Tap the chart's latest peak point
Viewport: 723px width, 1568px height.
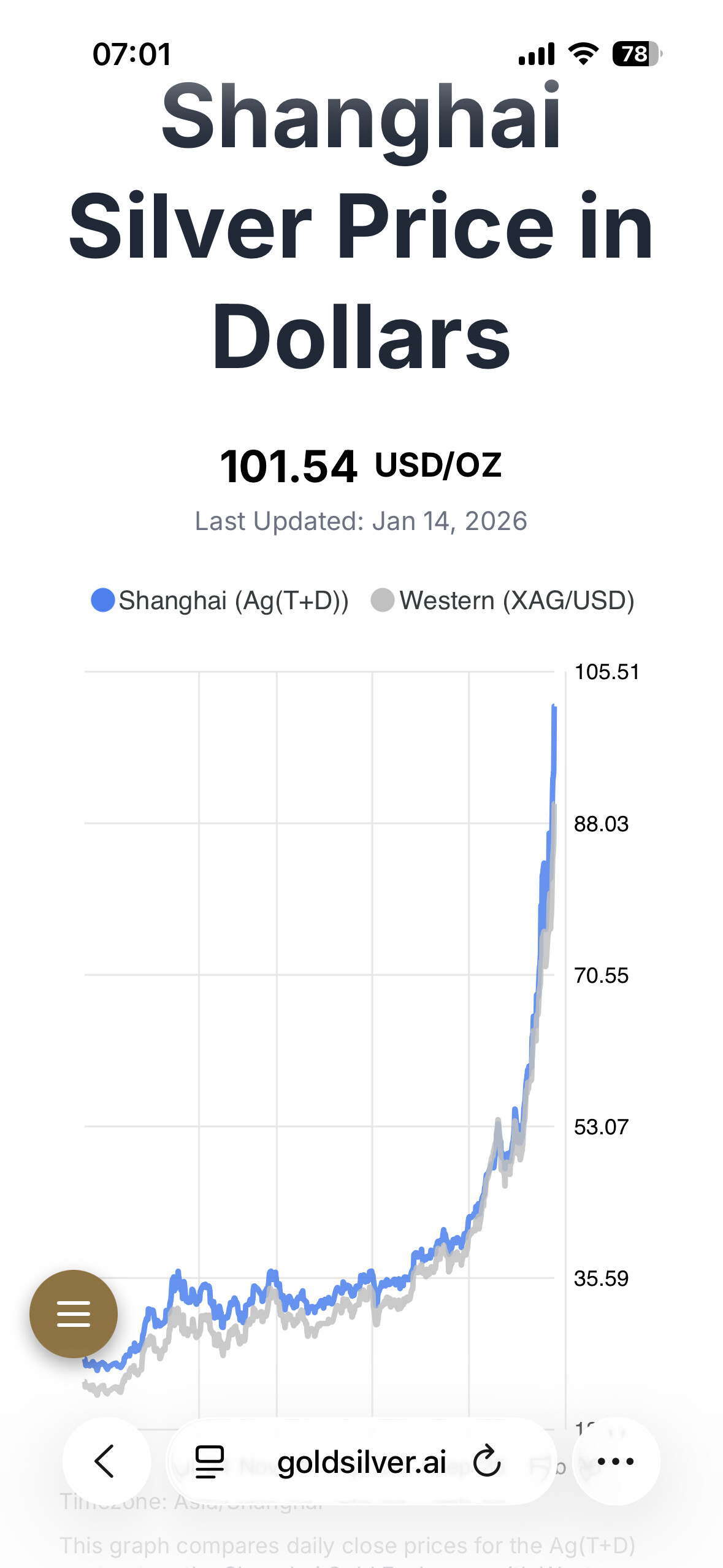click(x=554, y=707)
